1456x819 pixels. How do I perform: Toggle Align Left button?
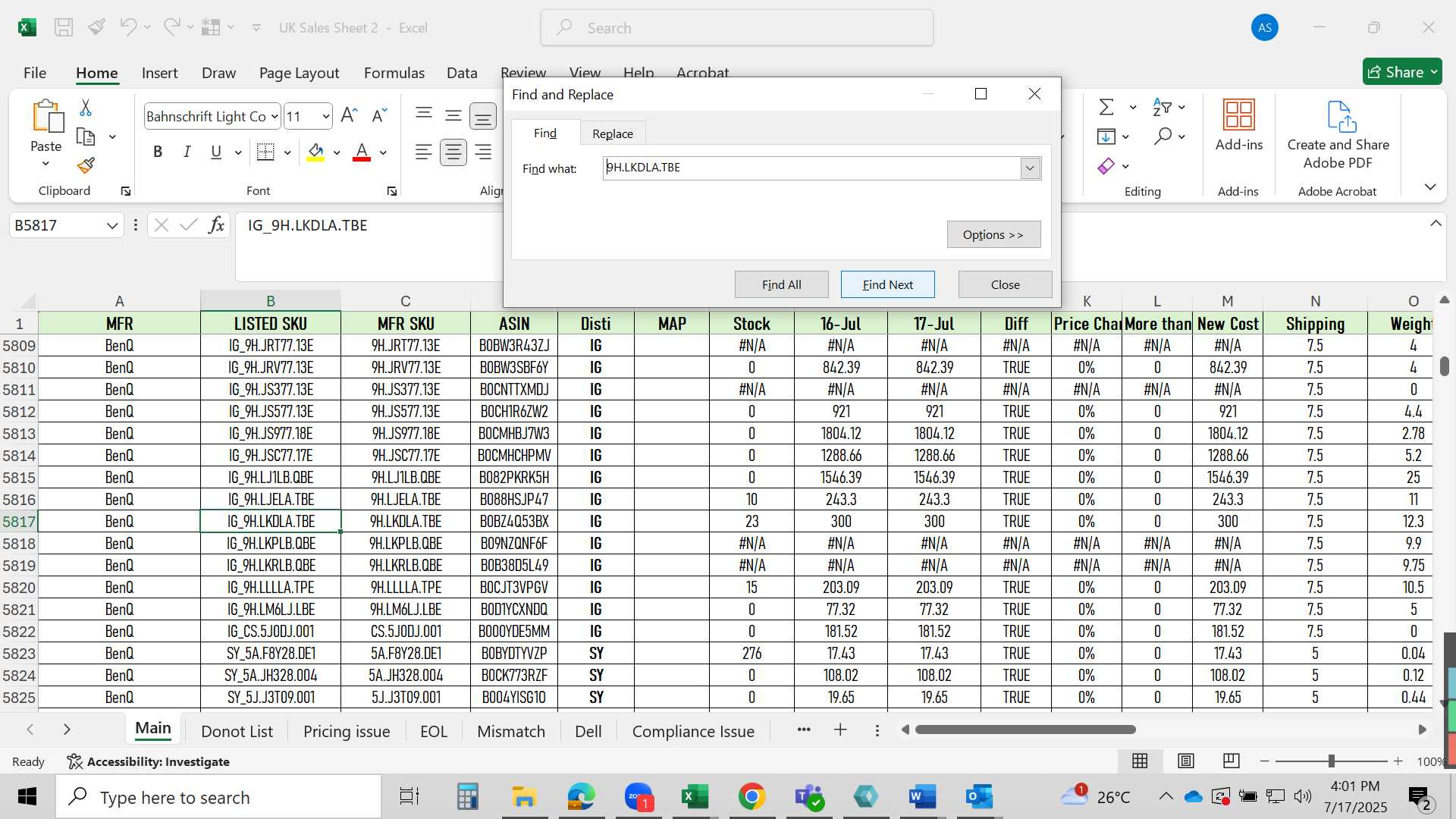(424, 152)
